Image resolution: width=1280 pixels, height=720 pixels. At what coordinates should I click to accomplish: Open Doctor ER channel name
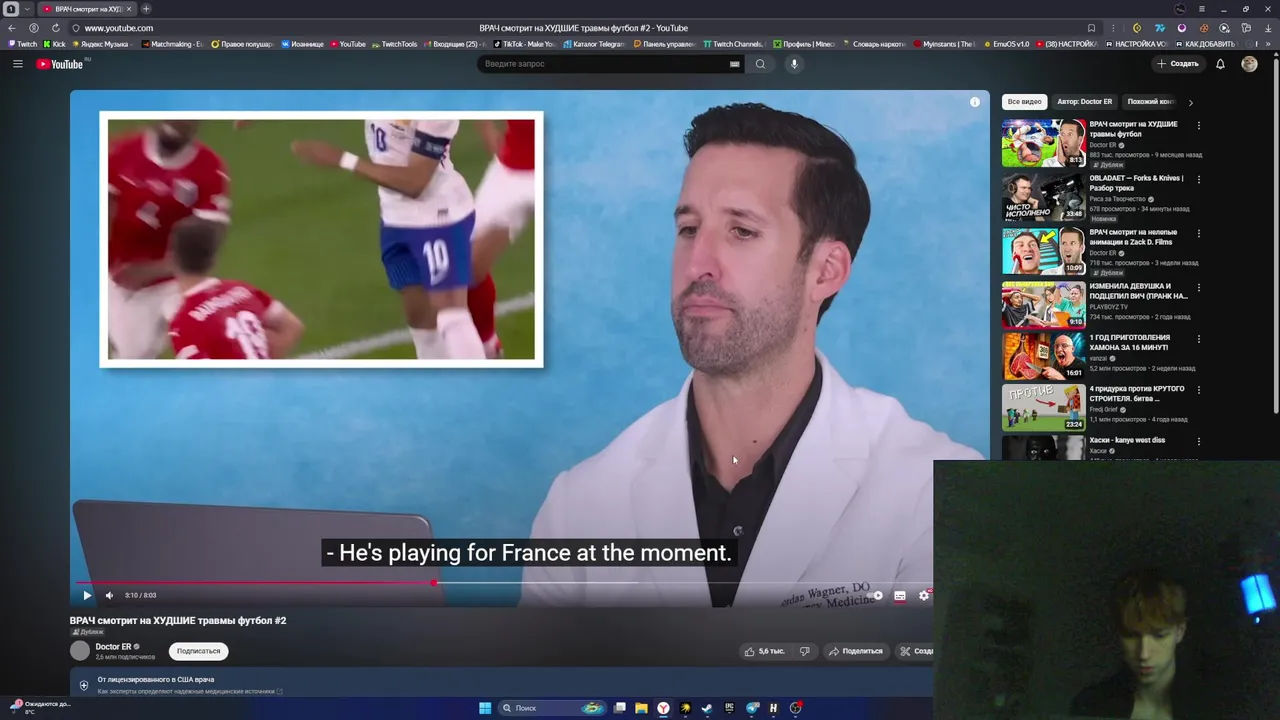113,647
